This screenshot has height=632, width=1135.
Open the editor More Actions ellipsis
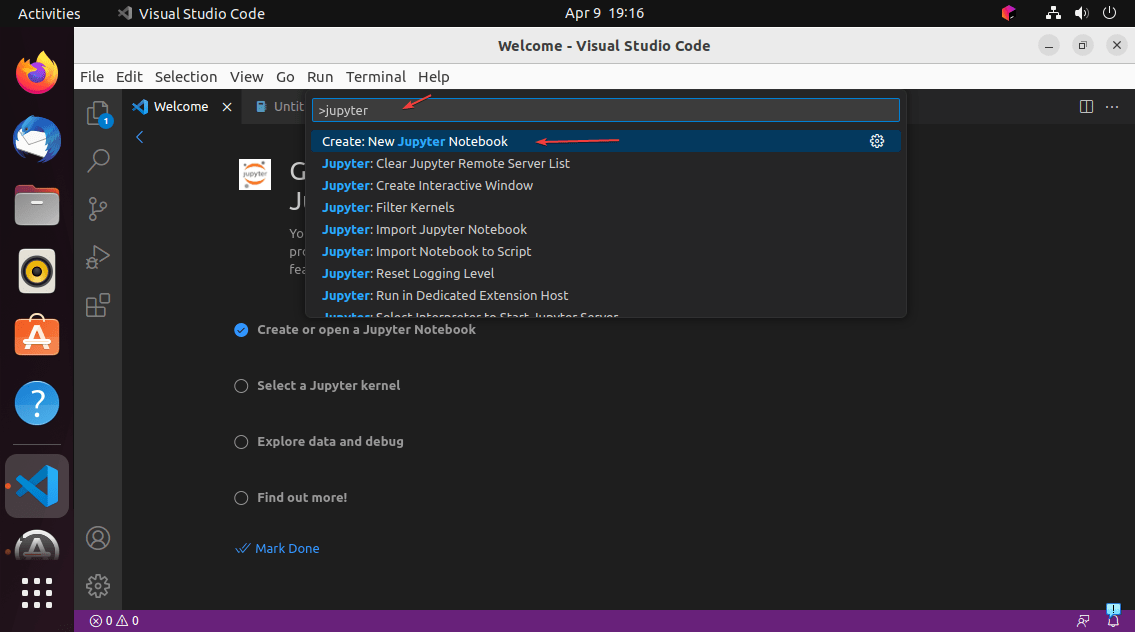1112,106
